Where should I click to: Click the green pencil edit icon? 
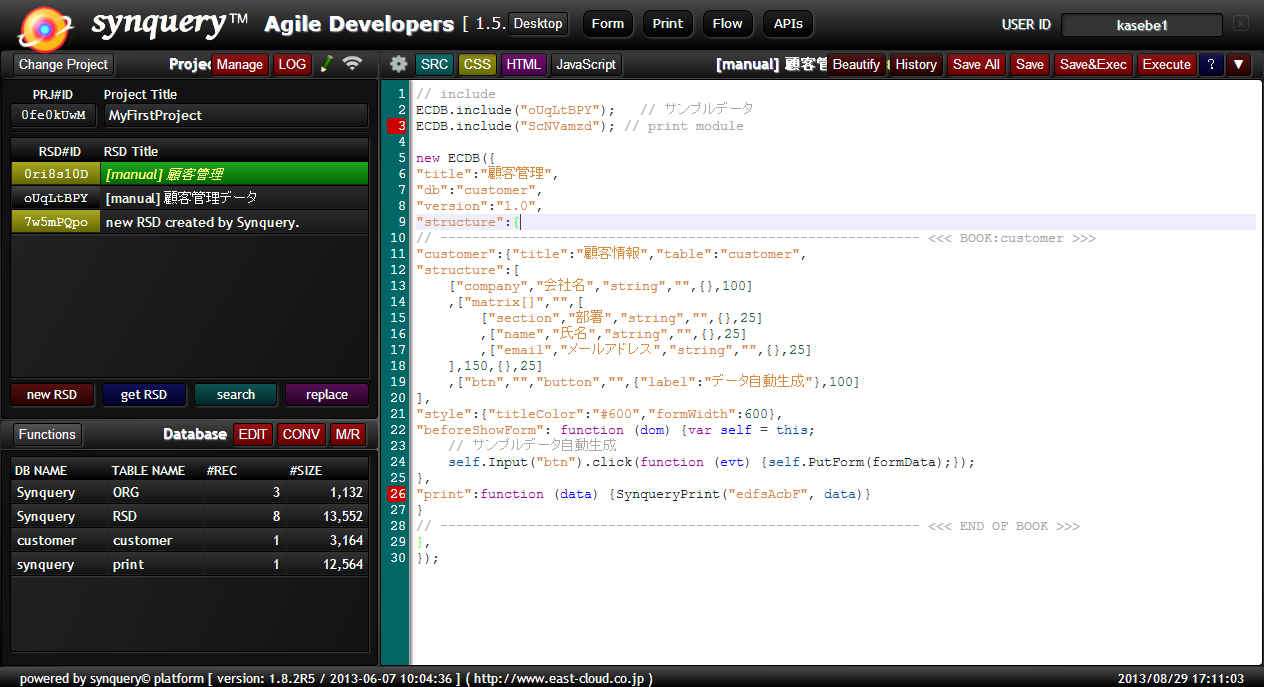pyautogui.click(x=326, y=64)
